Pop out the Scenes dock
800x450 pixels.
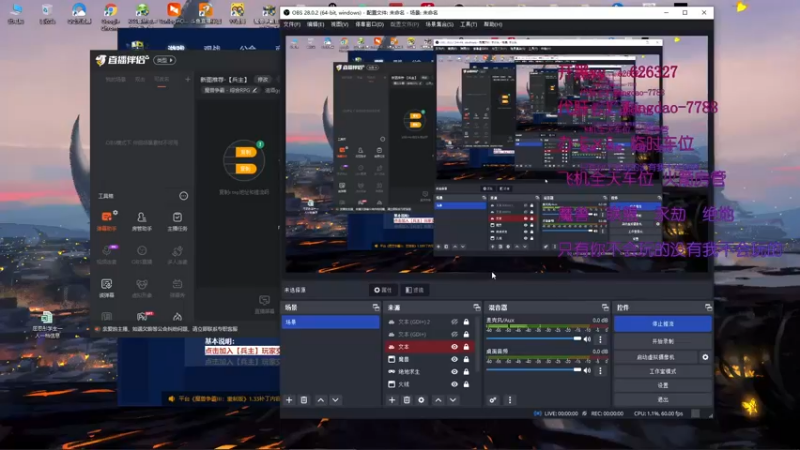(376, 307)
